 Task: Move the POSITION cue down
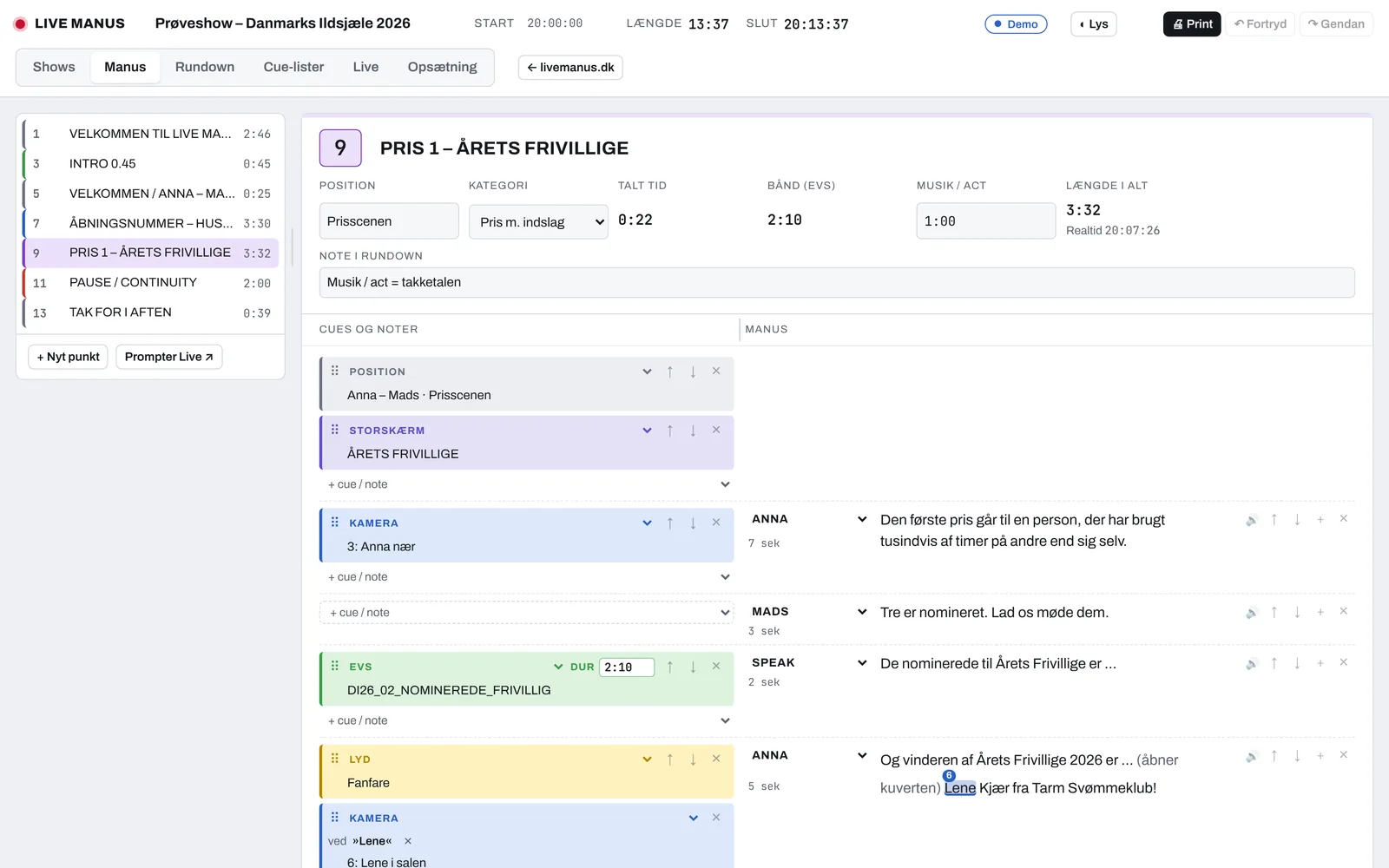pyautogui.click(x=693, y=372)
